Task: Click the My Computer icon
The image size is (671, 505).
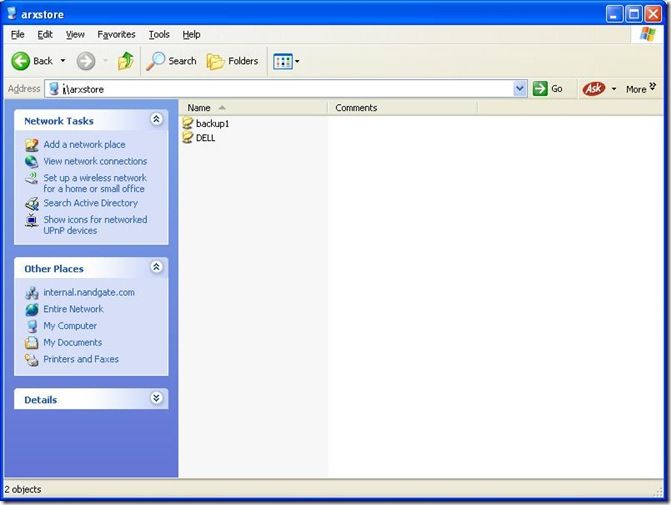Action: pos(31,326)
